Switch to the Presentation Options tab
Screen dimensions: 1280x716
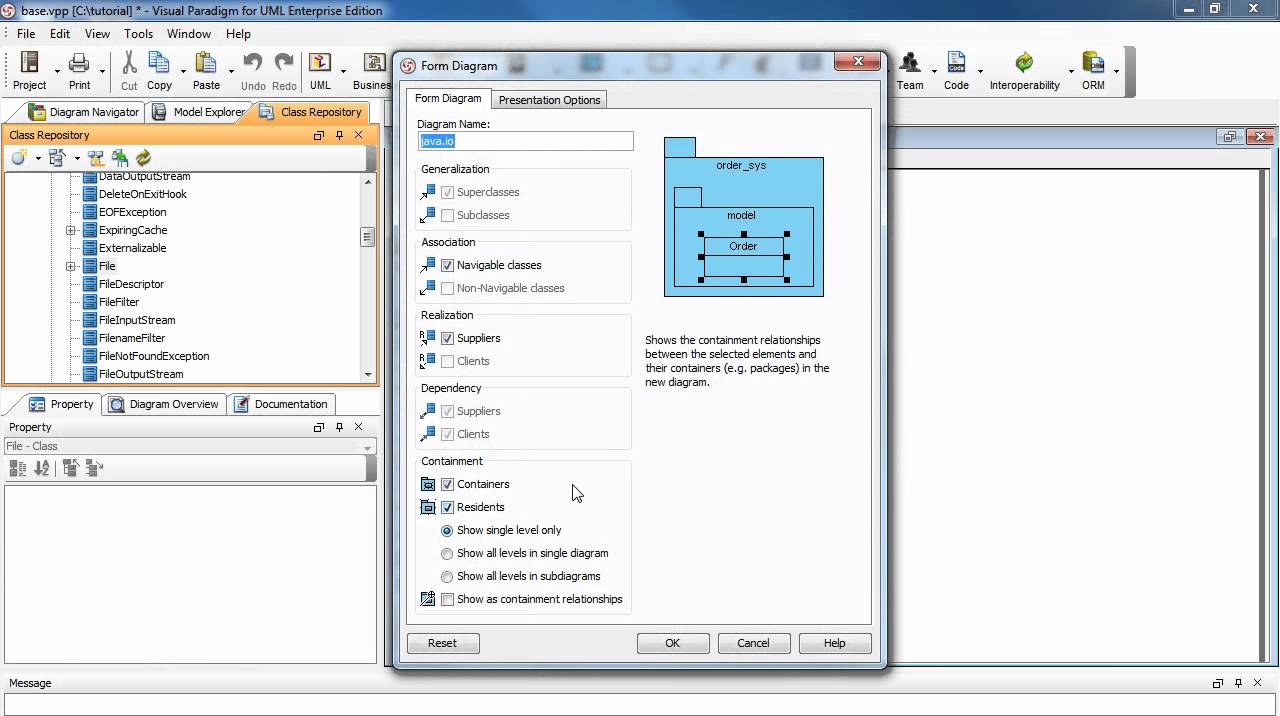[x=549, y=100]
